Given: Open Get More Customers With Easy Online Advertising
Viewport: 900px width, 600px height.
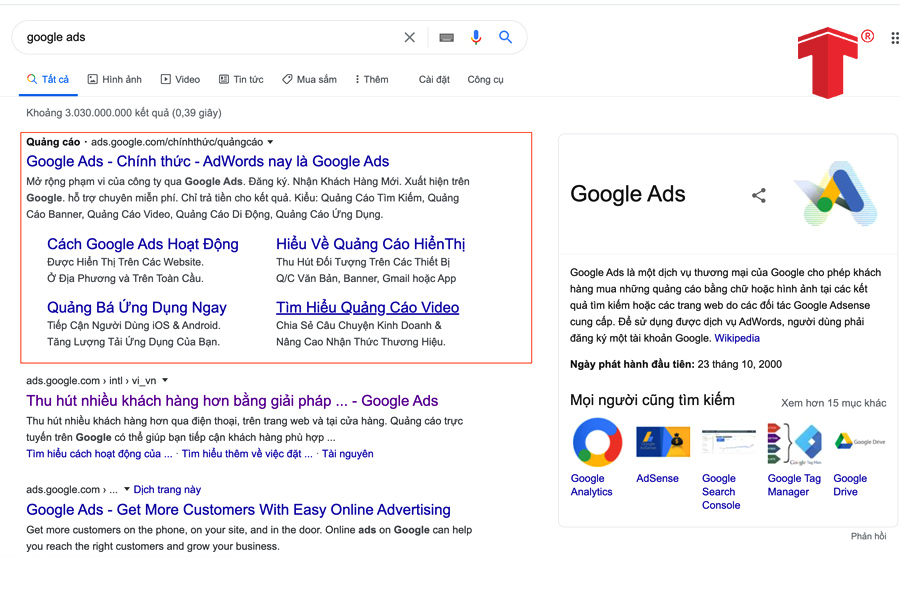Looking at the screenshot, I should [x=238, y=510].
